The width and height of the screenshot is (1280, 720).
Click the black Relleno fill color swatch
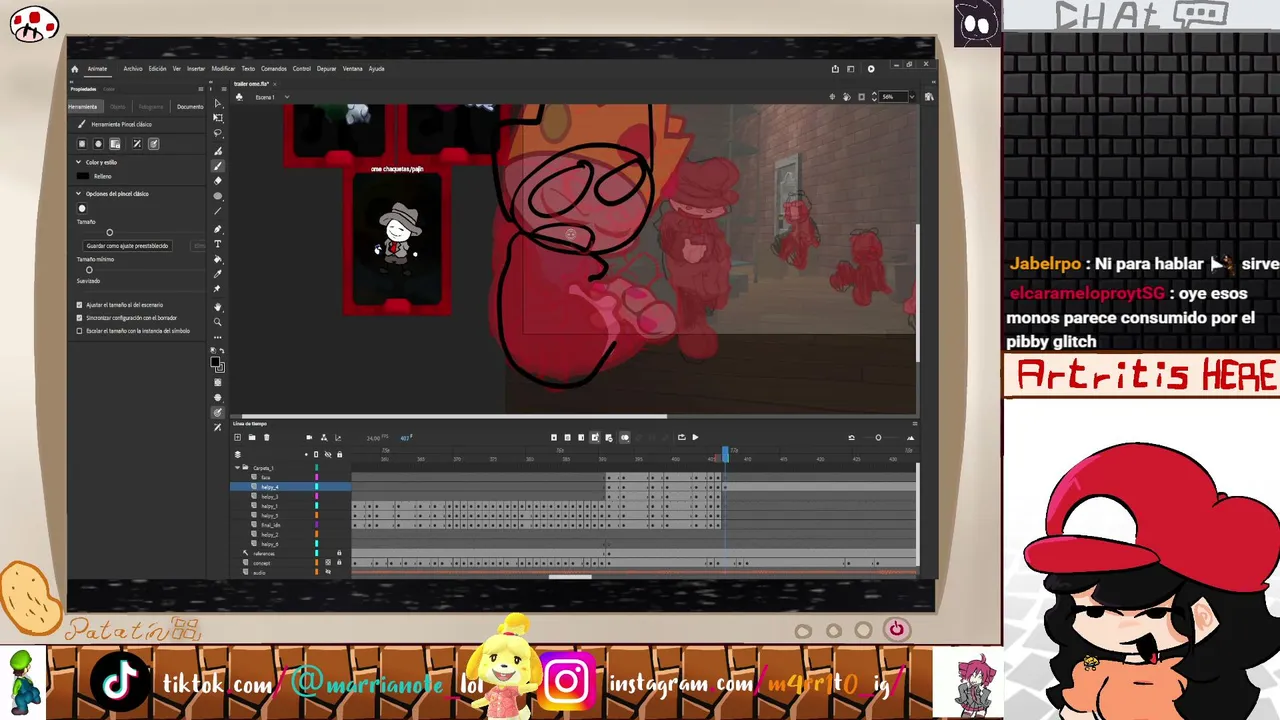[84, 176]
